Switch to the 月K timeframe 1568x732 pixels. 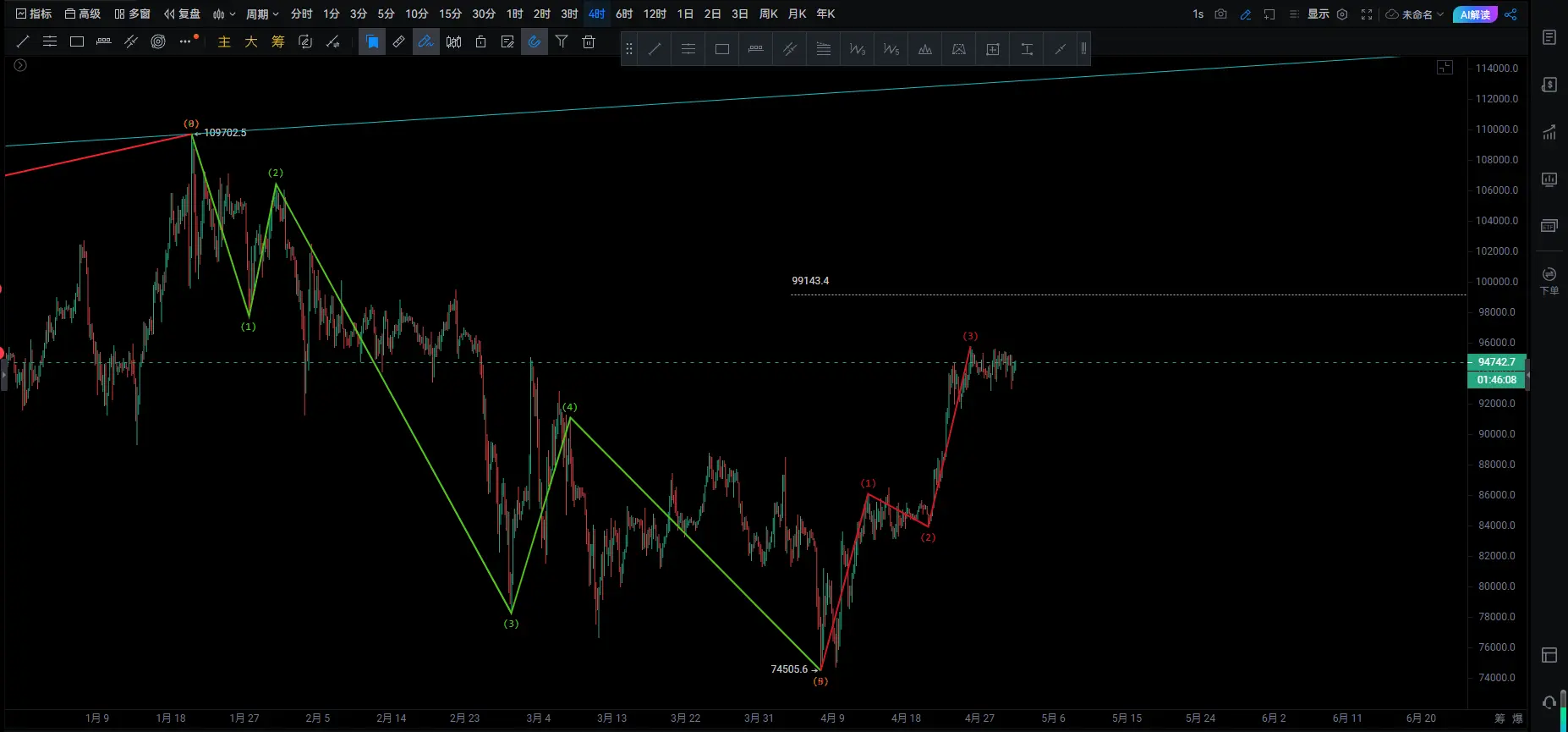point(797,14)
